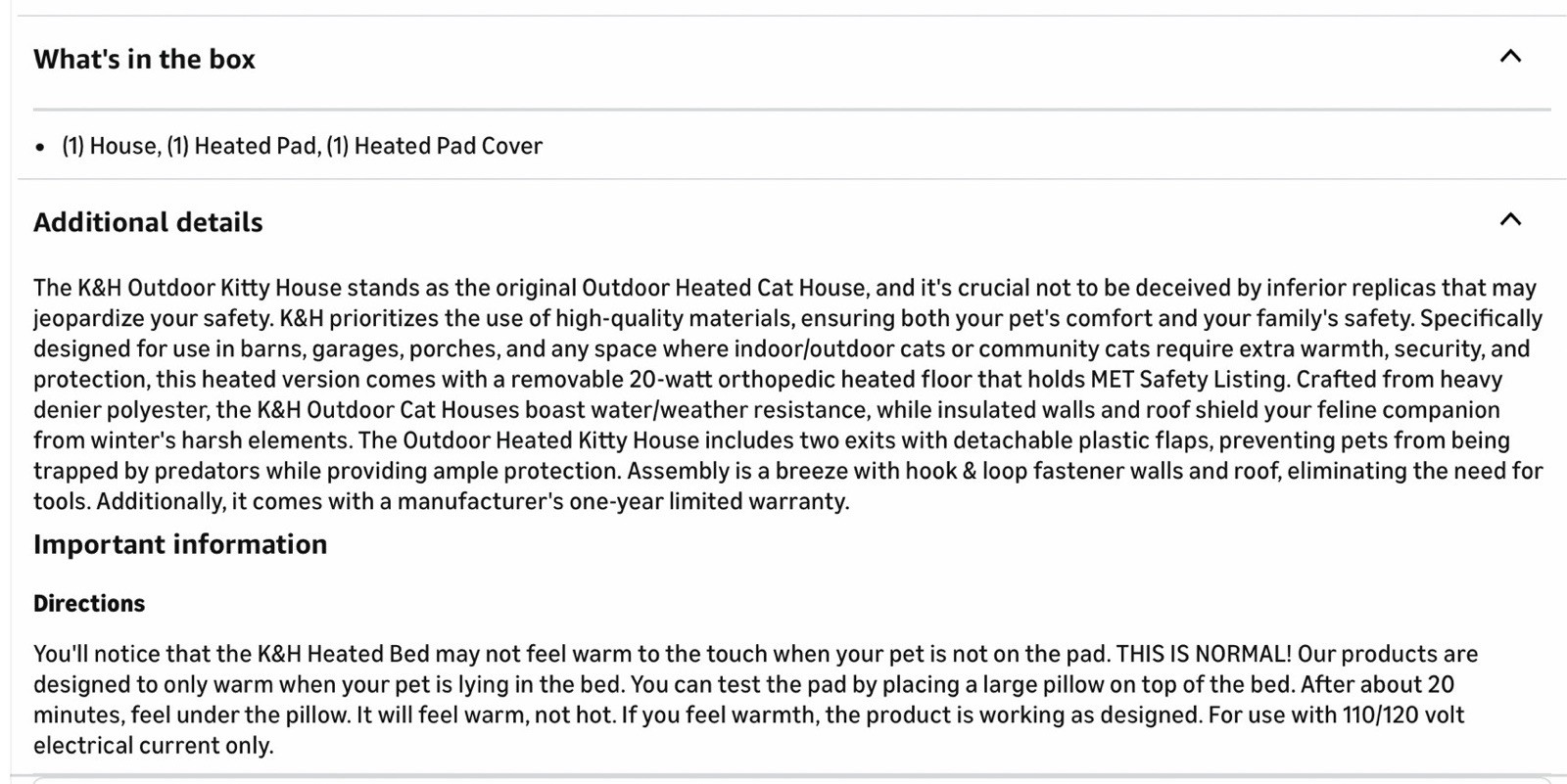Click the "(1) House" text in the list
The image size is (1567, 784).
tap(111, 147)
